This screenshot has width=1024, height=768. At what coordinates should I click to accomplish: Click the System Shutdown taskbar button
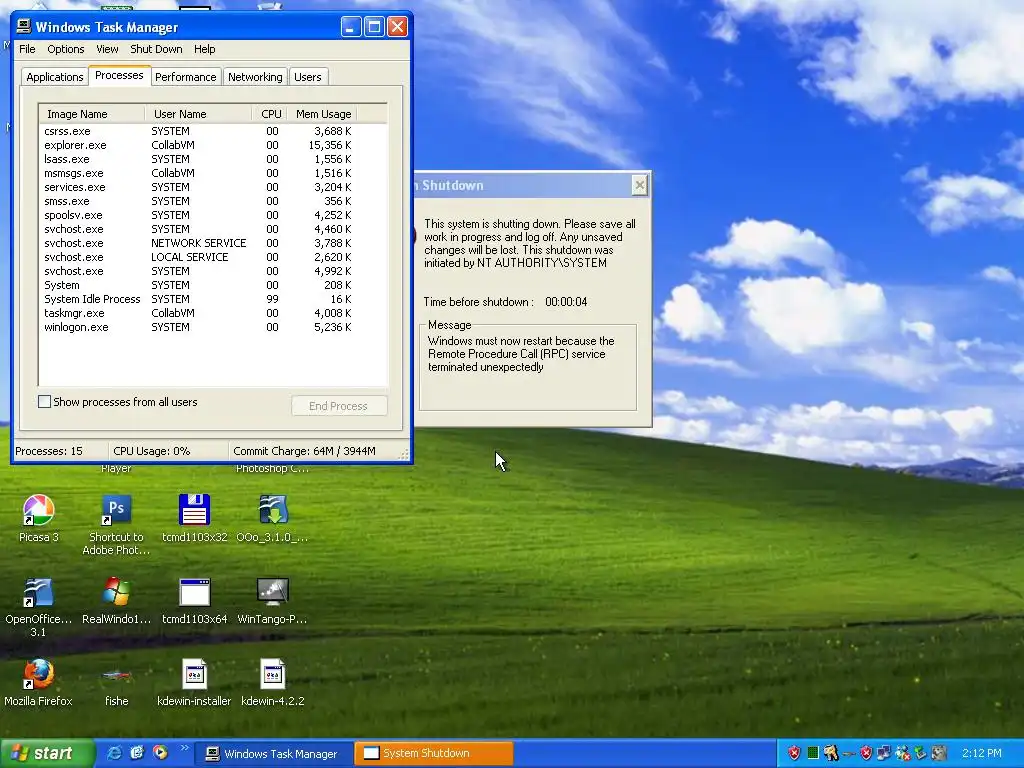[434, 754]
